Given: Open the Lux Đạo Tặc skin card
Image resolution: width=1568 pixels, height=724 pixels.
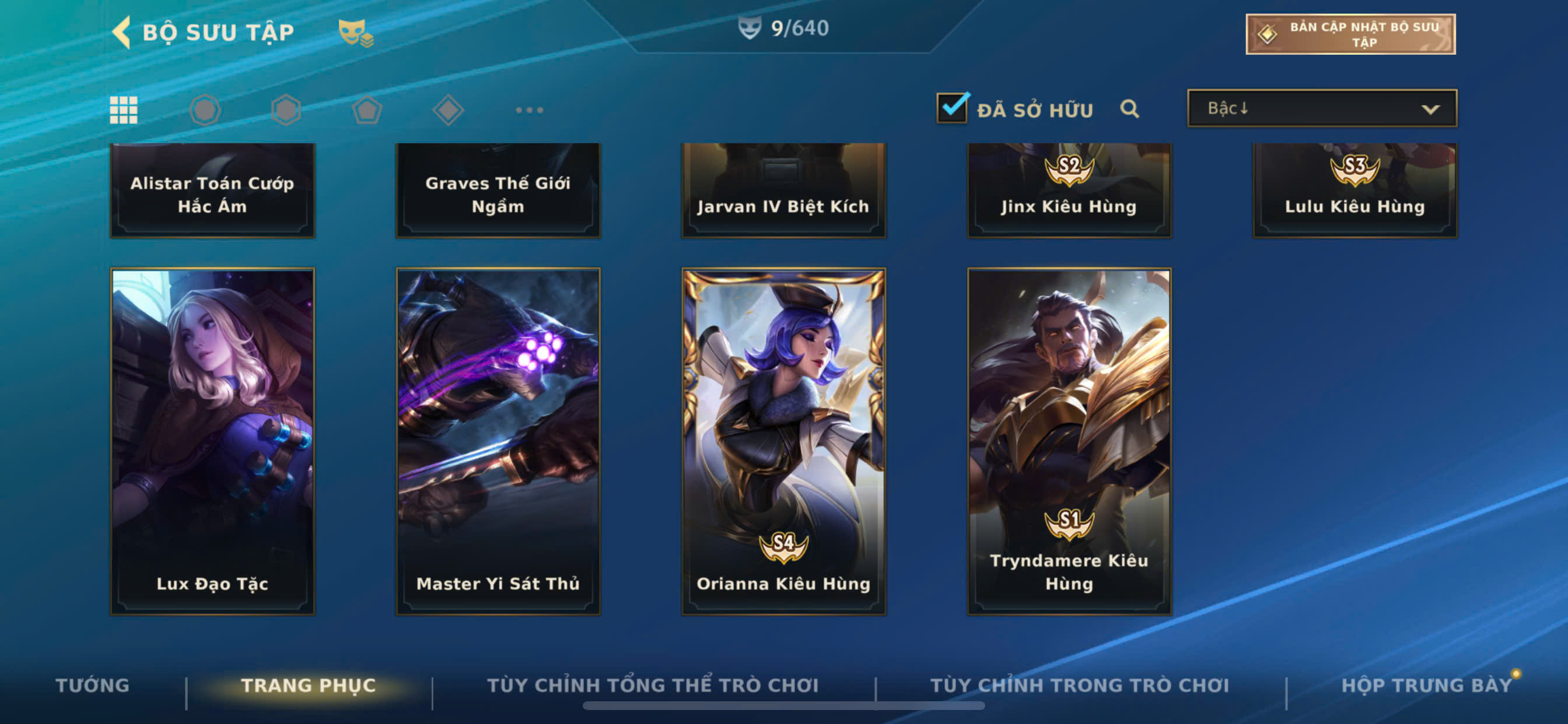Looking at the screenshot, I should tap(212, 441).
